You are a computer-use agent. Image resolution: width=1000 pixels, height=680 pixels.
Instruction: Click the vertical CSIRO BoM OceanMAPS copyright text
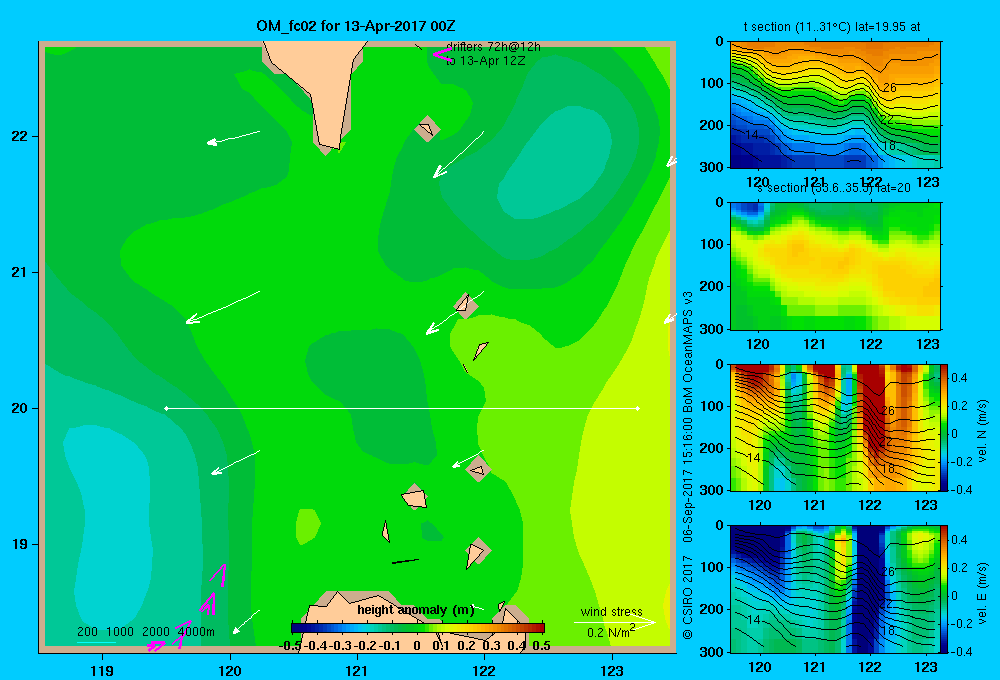click(688, 465)
